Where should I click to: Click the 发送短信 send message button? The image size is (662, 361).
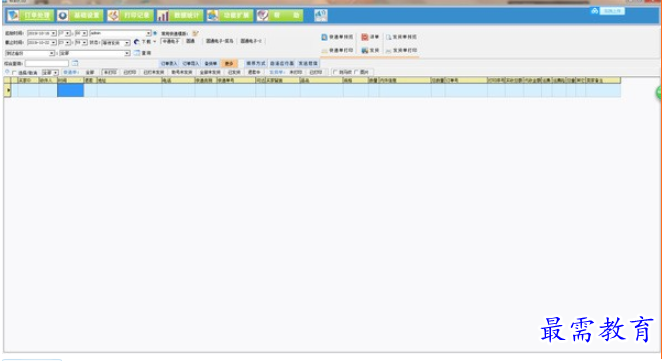(308, 63)
